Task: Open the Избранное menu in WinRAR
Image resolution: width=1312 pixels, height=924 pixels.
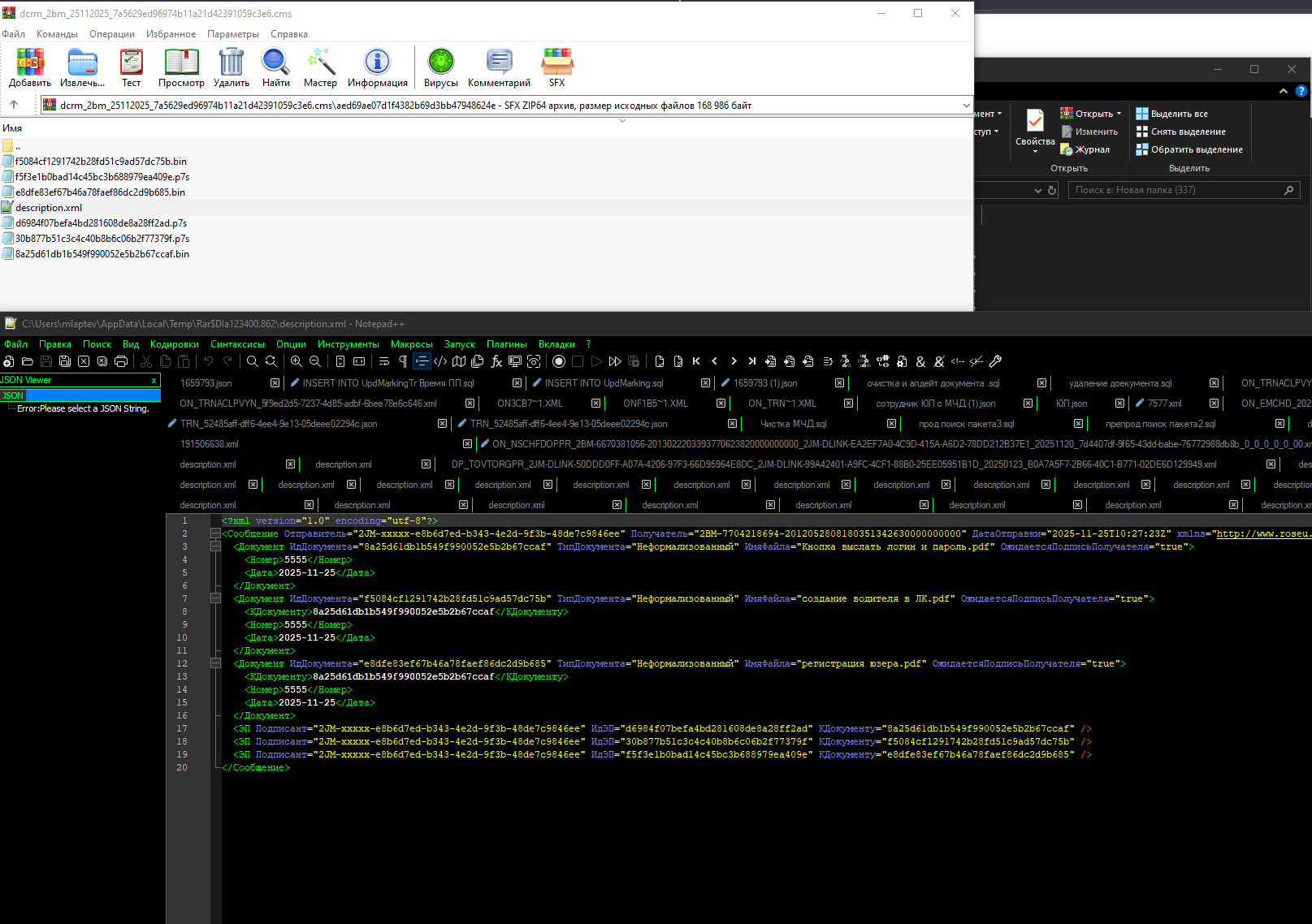Action: [x=171, y=34]
